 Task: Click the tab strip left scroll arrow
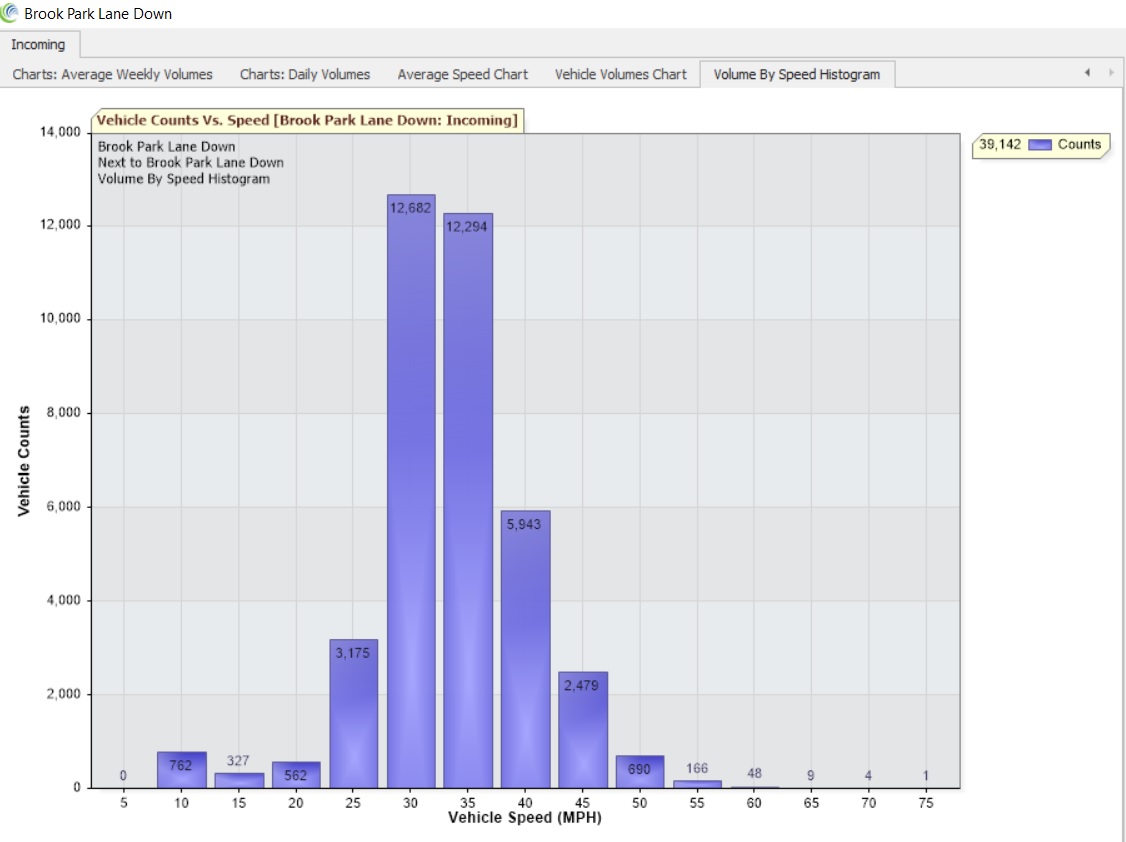(x=1087, y=72)
